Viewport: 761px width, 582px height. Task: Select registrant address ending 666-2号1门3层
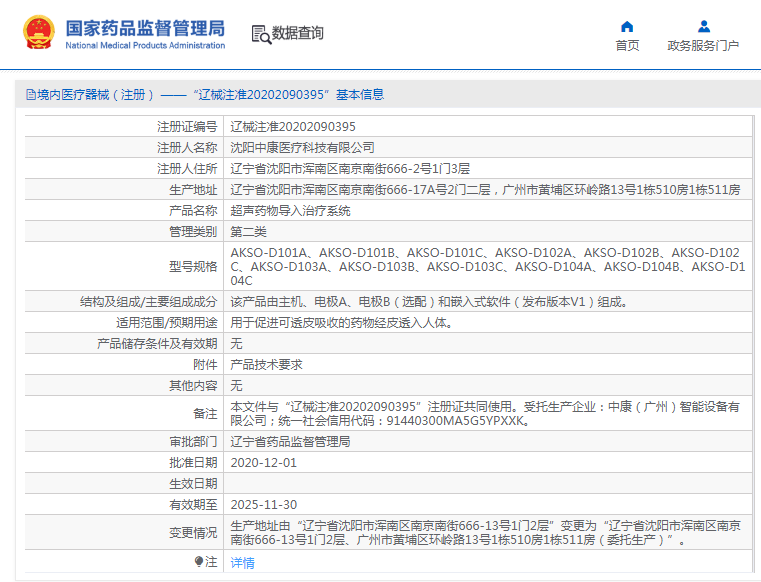[x=349, y=168]
